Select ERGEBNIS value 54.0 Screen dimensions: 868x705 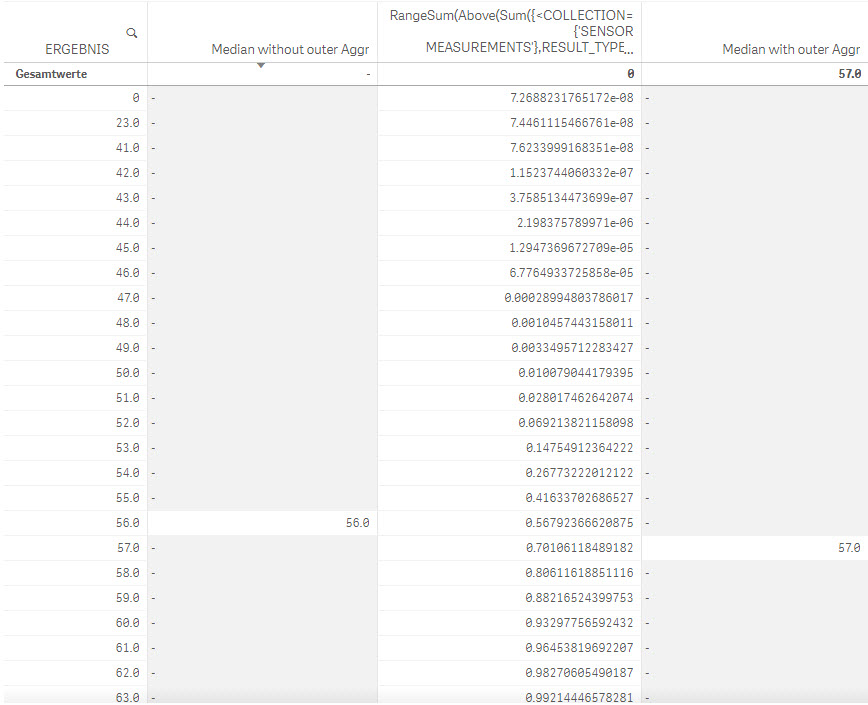(x=128, y=473)
